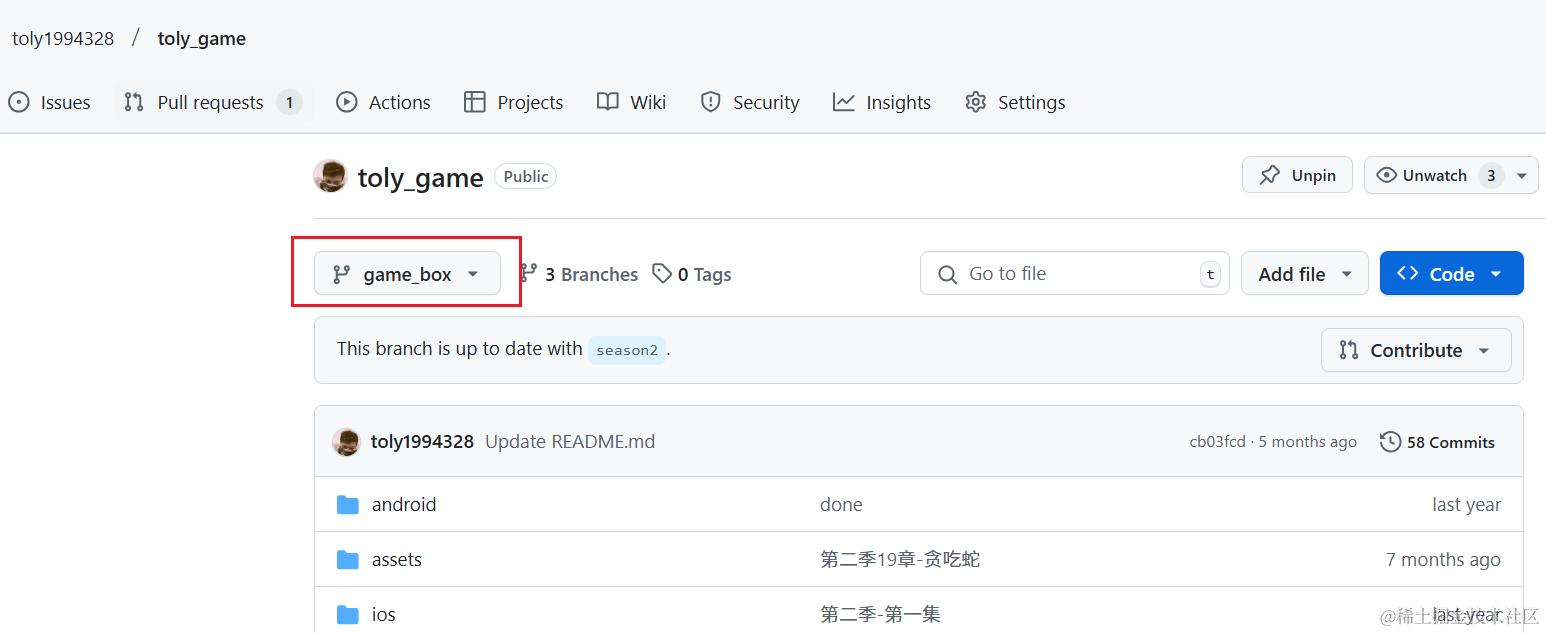Open the green Code dropdown button
1546x633 pixels.
(x=1452, y=273)
